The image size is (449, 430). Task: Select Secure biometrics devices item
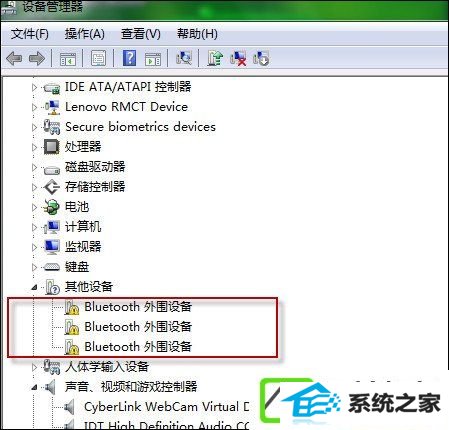coord(140,127)
